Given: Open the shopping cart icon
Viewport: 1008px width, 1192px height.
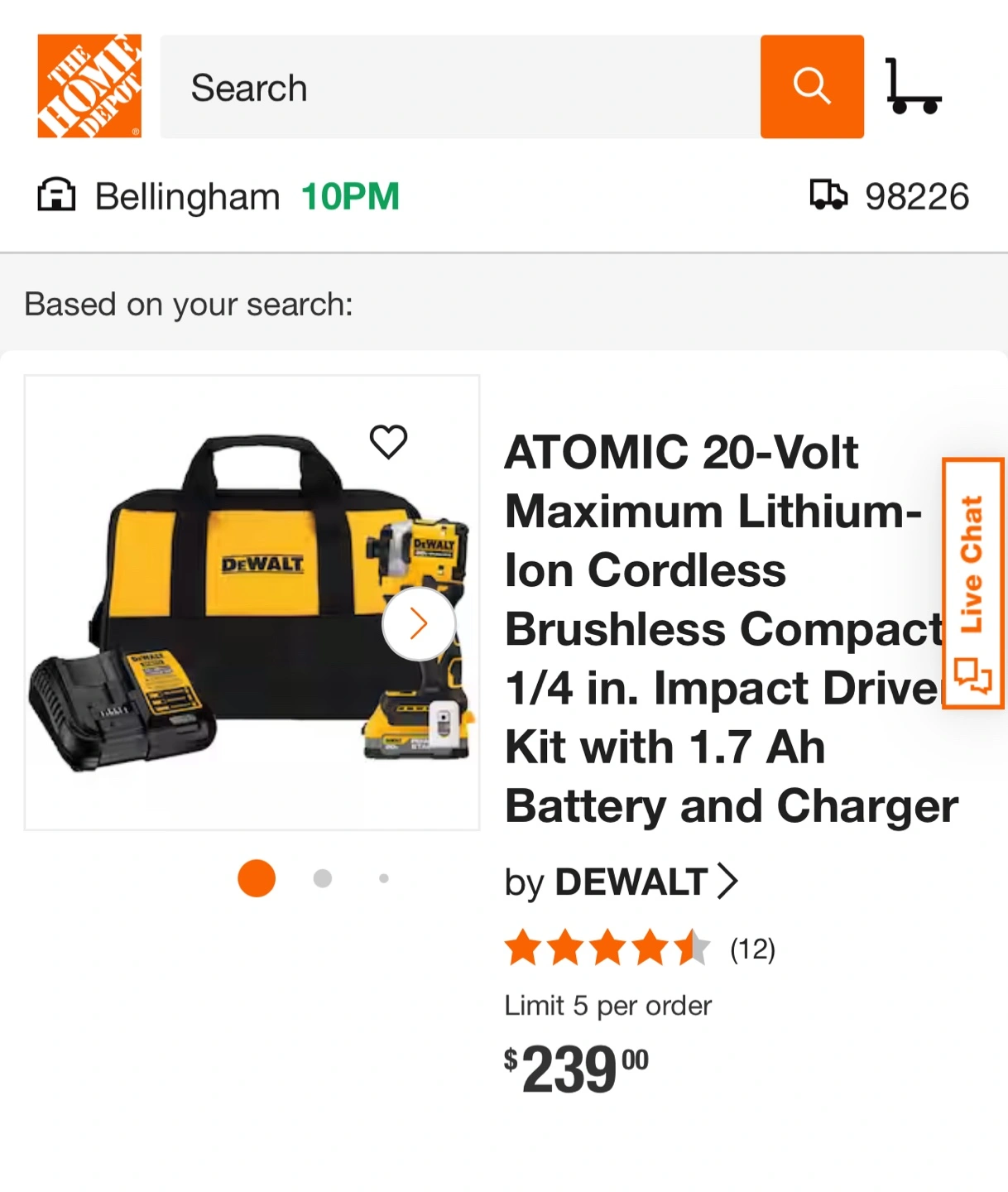Looking at the screenshot, I should (x=912, y=86).
